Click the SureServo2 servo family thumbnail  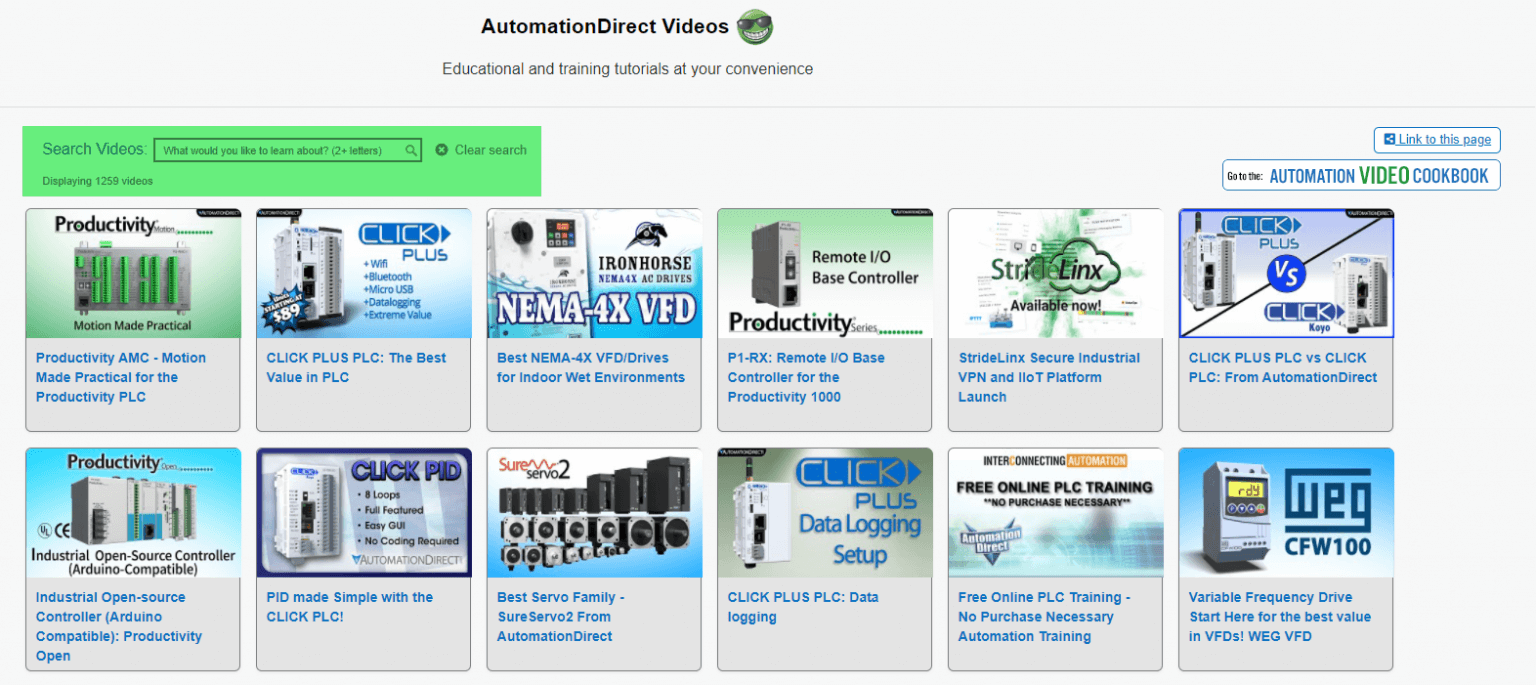[594, 512]
